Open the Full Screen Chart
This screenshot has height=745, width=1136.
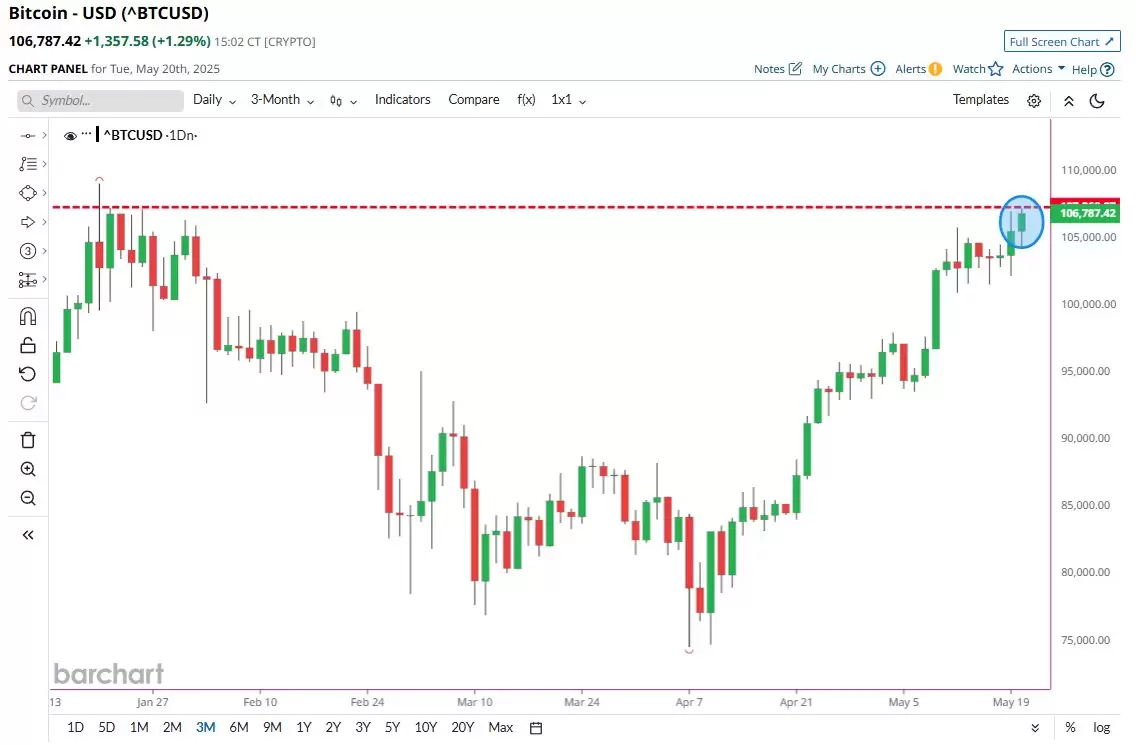click(x=1061, y=42)
